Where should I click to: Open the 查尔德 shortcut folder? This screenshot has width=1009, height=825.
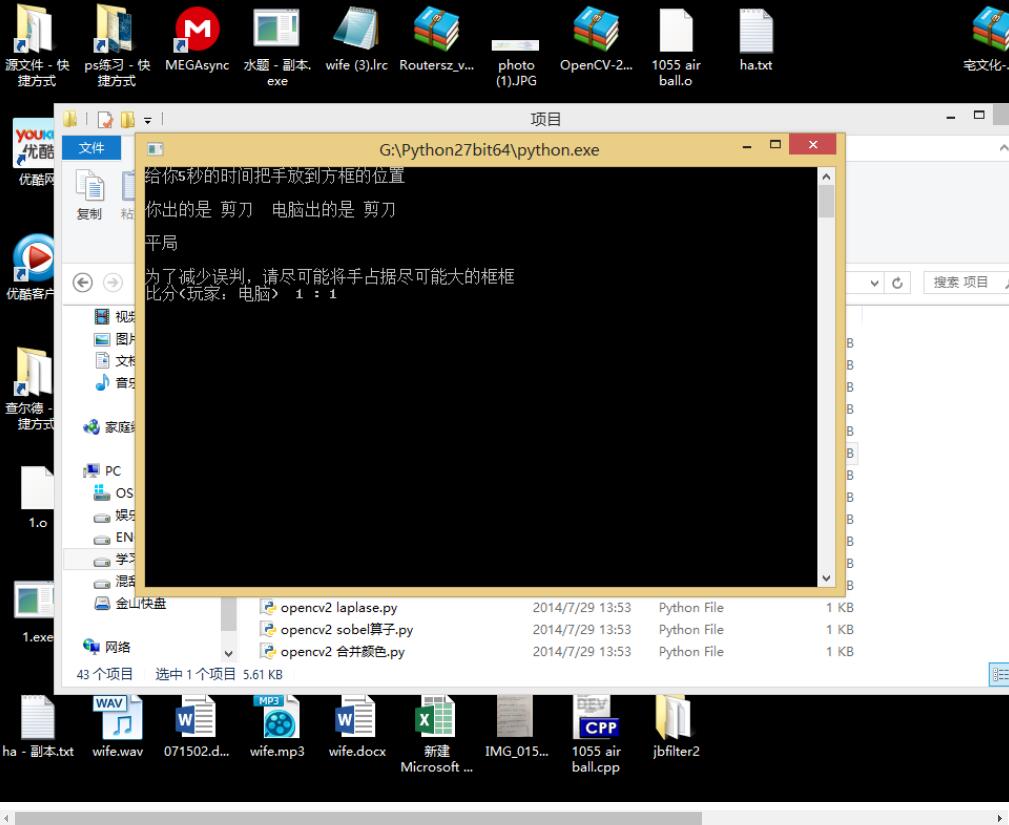tap(31, 389)
